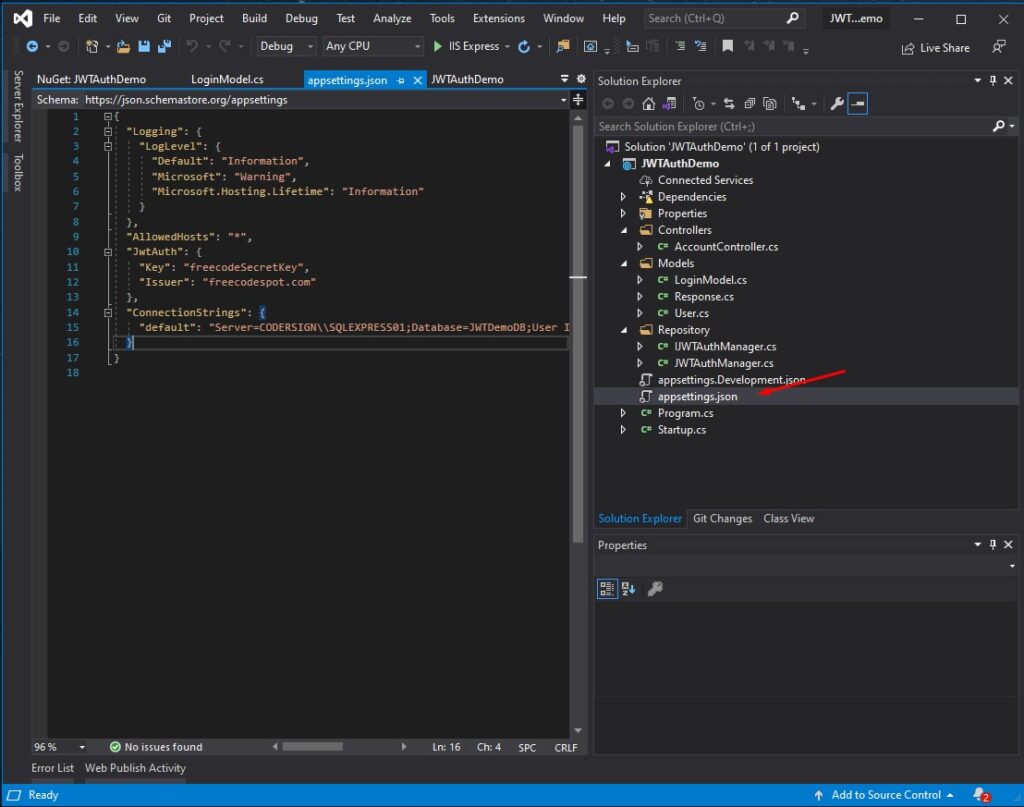Open the Any CPU platform dropdown
The height and width of the screenshot is (807, 1024).
coord(373,46)
